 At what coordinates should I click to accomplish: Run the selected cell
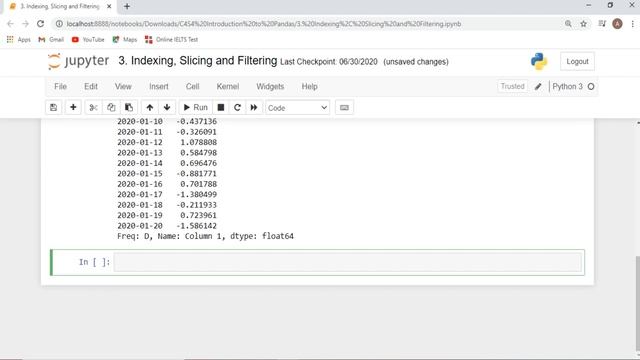pyautogui.click(x=196, y=108)
